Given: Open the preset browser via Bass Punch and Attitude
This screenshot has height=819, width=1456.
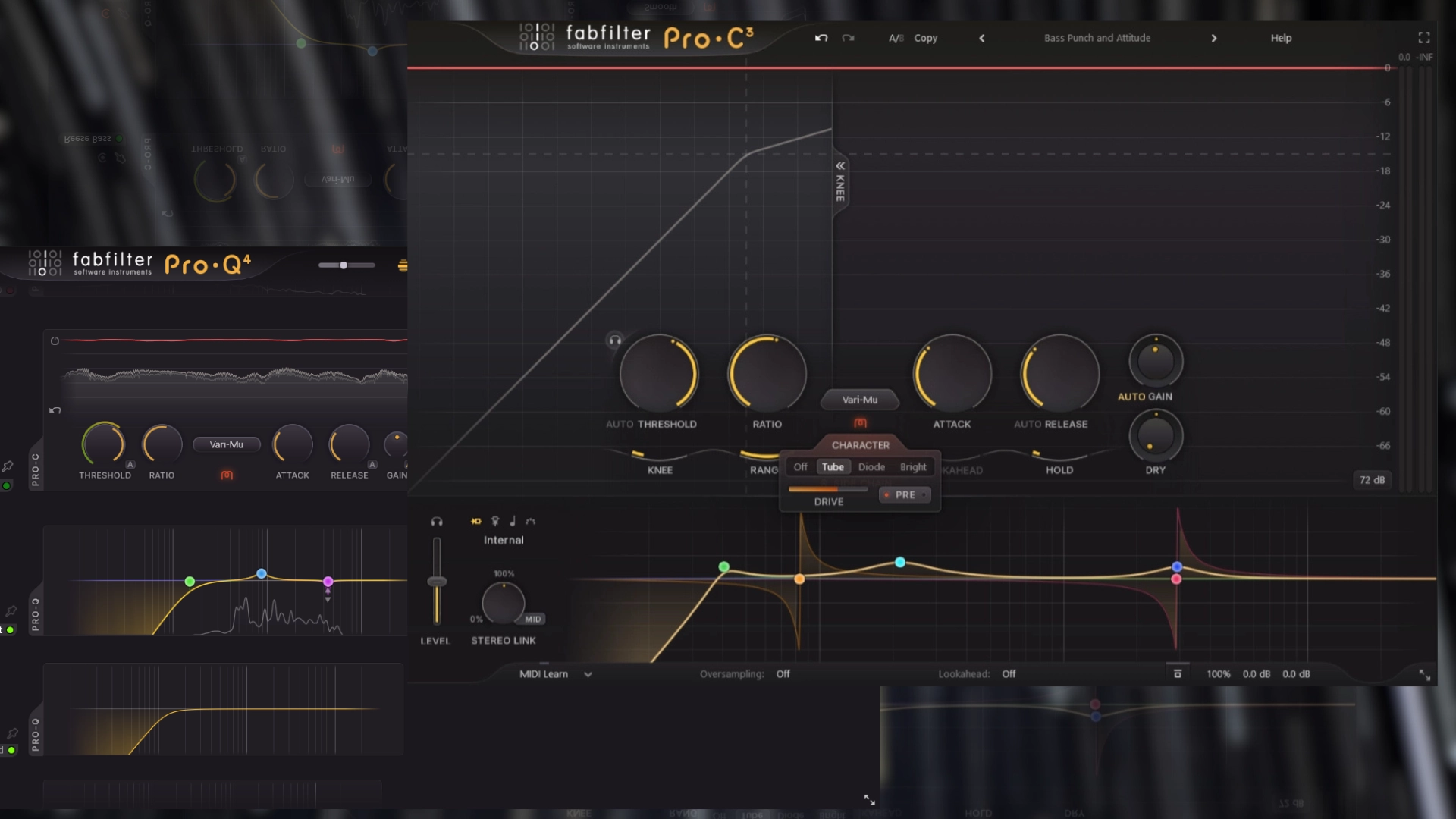Looking at the screenshot, I should point(1097,38).
